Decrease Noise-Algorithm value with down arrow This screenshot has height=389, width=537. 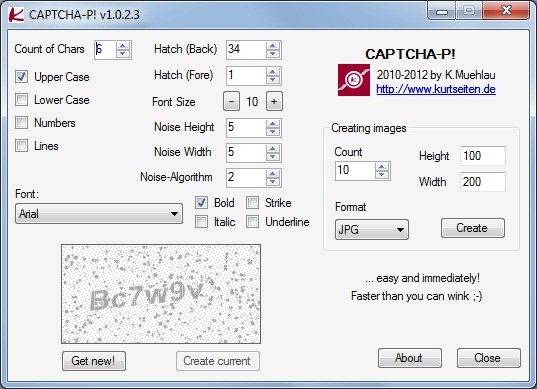click(273, 181)
